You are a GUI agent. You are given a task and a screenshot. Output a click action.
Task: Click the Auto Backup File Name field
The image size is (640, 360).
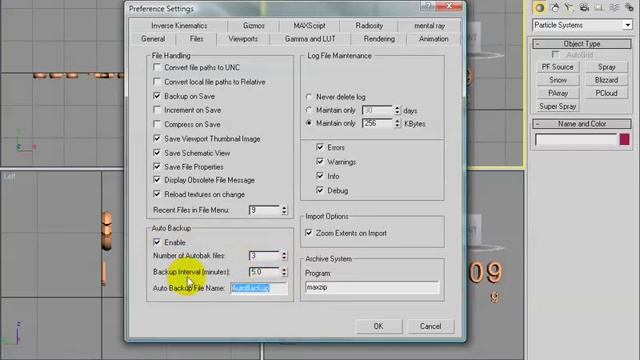259,288
